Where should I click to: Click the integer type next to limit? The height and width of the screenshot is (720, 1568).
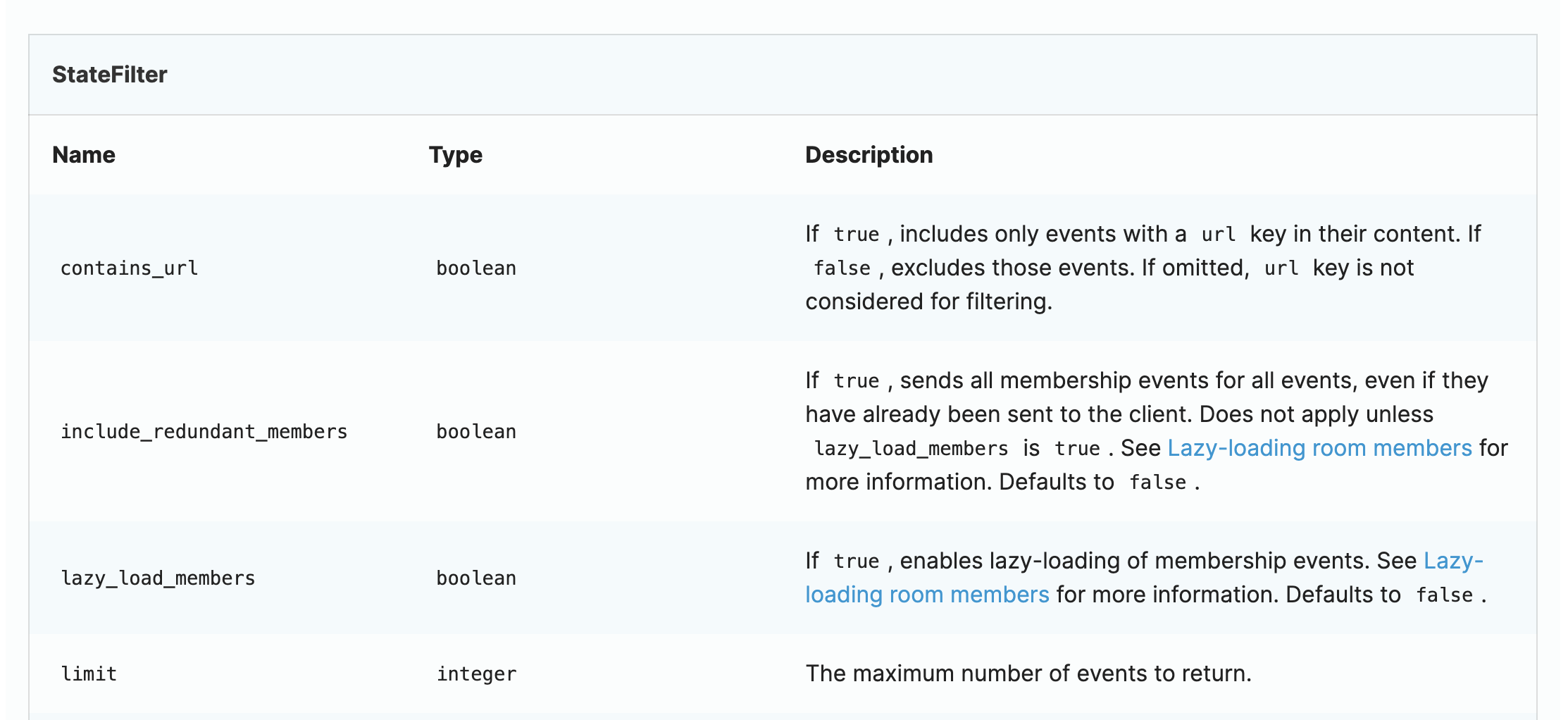tap(476, 673)
